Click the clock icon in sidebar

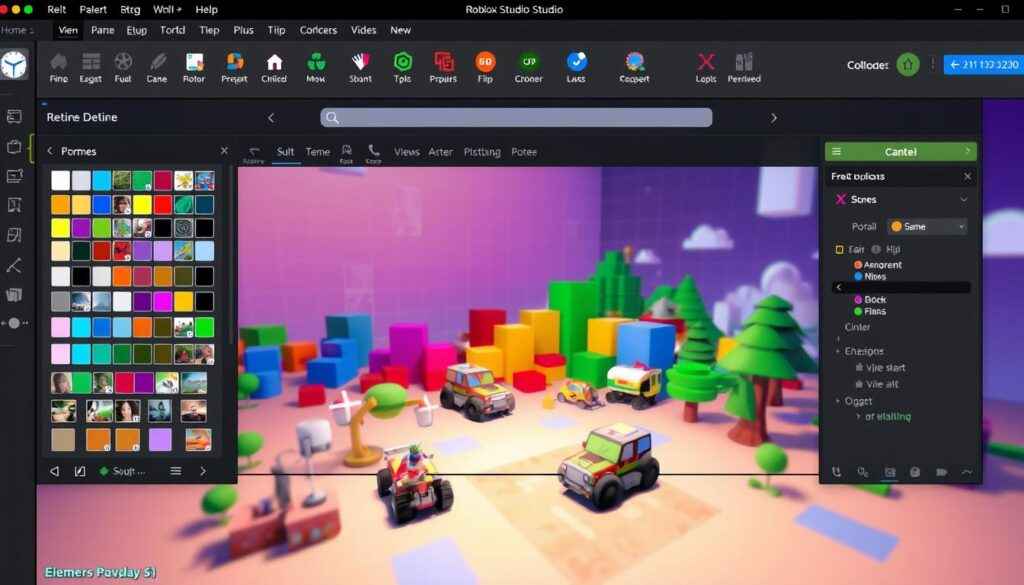coord(14,65)
